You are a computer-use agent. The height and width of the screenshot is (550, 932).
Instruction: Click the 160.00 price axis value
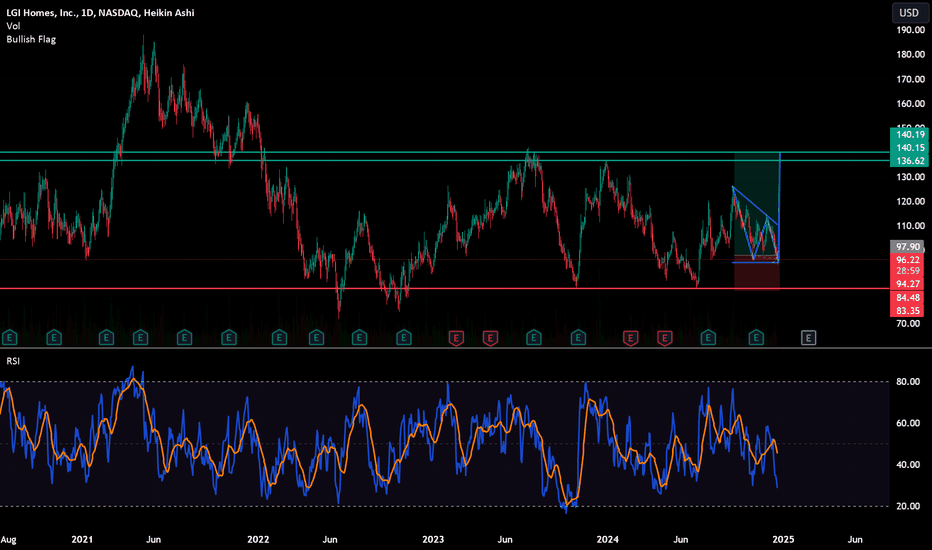coord(911,103)
